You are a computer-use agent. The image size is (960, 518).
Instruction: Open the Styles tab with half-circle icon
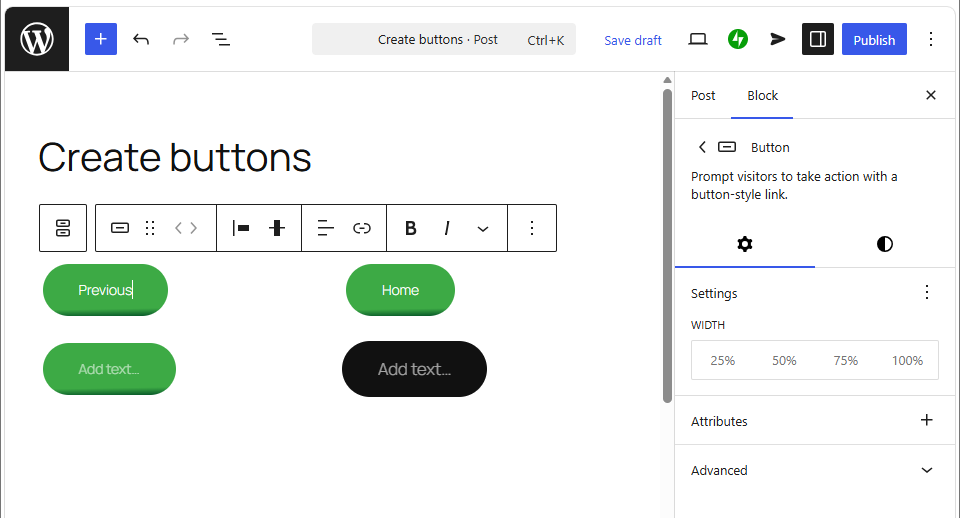[885, 244]
